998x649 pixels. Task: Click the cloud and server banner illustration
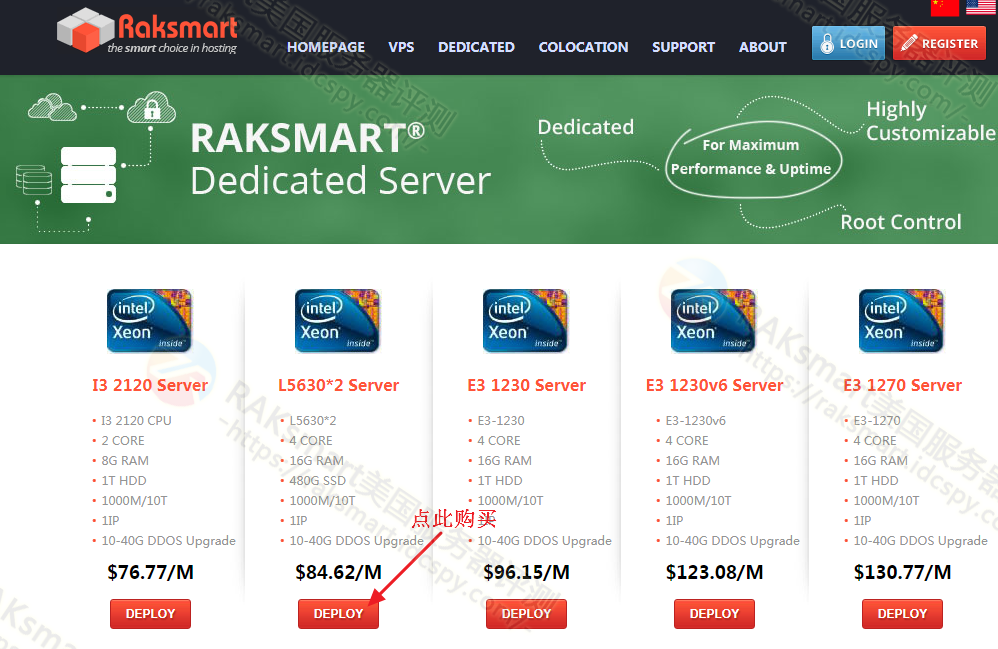95,162
